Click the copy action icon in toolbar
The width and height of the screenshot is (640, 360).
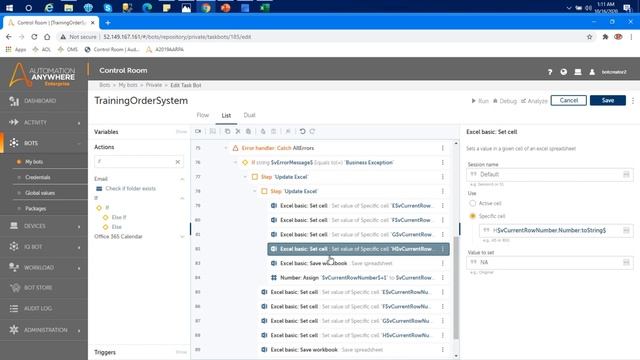227,131
